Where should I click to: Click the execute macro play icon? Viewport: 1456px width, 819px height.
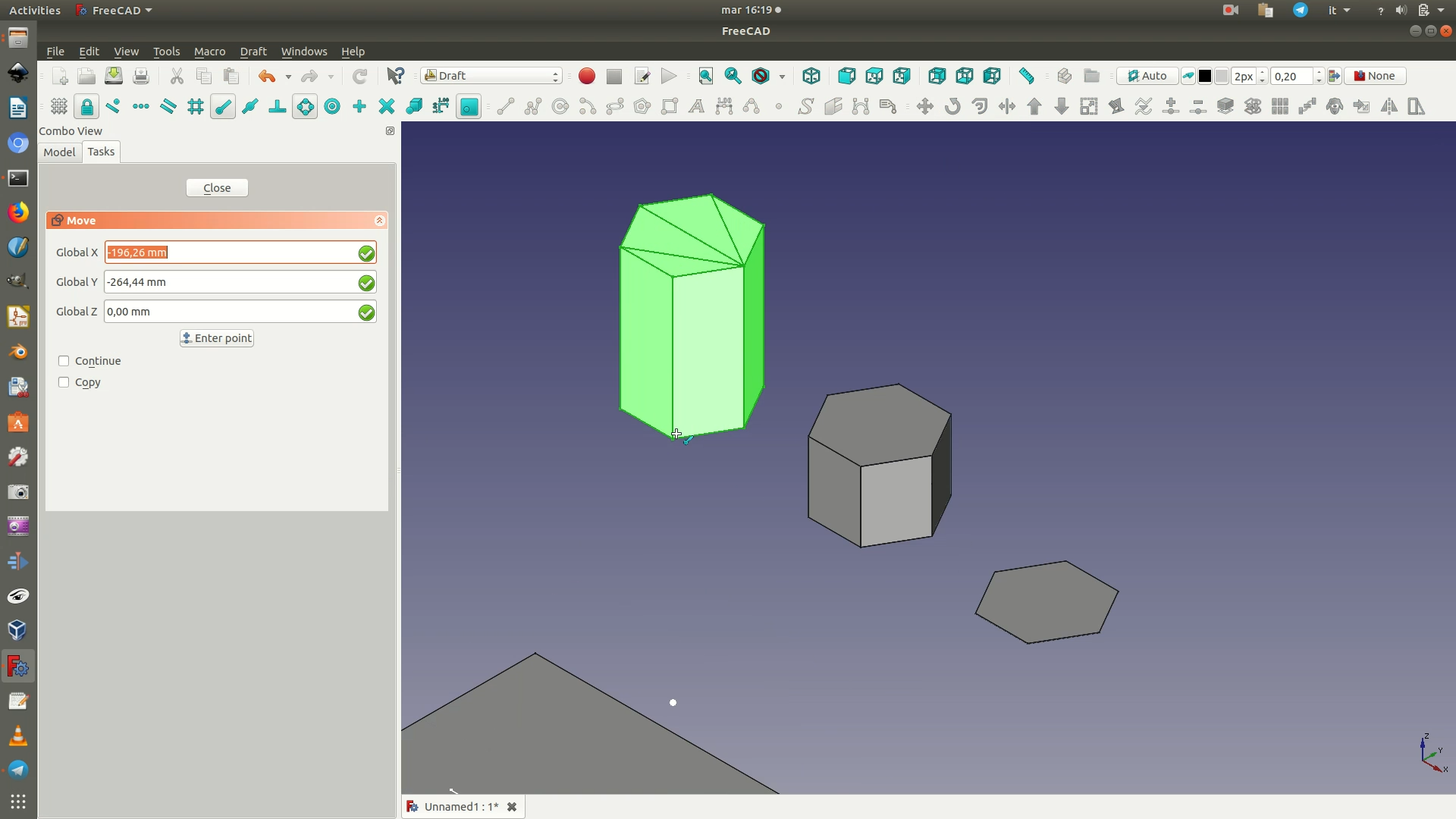(x=669, y=76)
